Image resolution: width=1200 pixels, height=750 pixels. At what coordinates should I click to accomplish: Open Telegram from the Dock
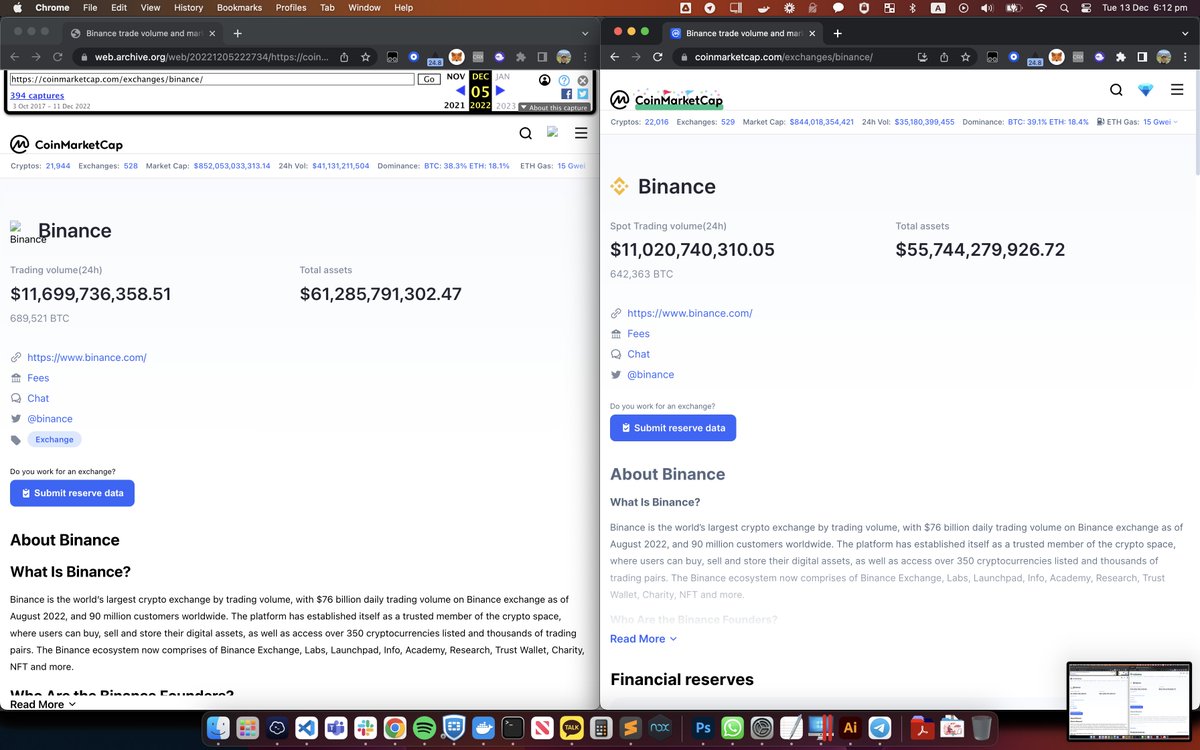click(880, 728)
